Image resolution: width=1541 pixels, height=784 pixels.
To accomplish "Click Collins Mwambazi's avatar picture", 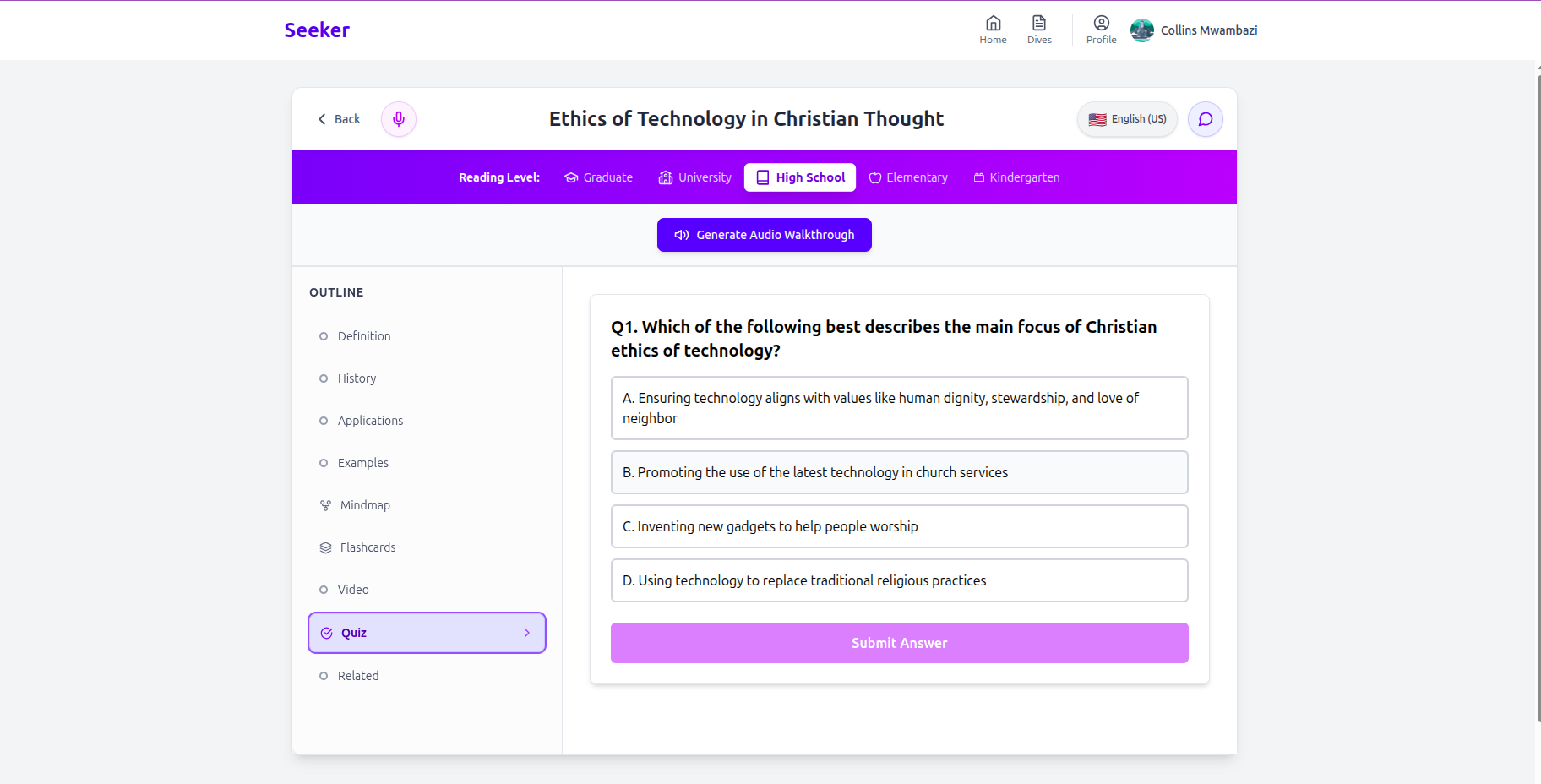I will click(1142, 30).
